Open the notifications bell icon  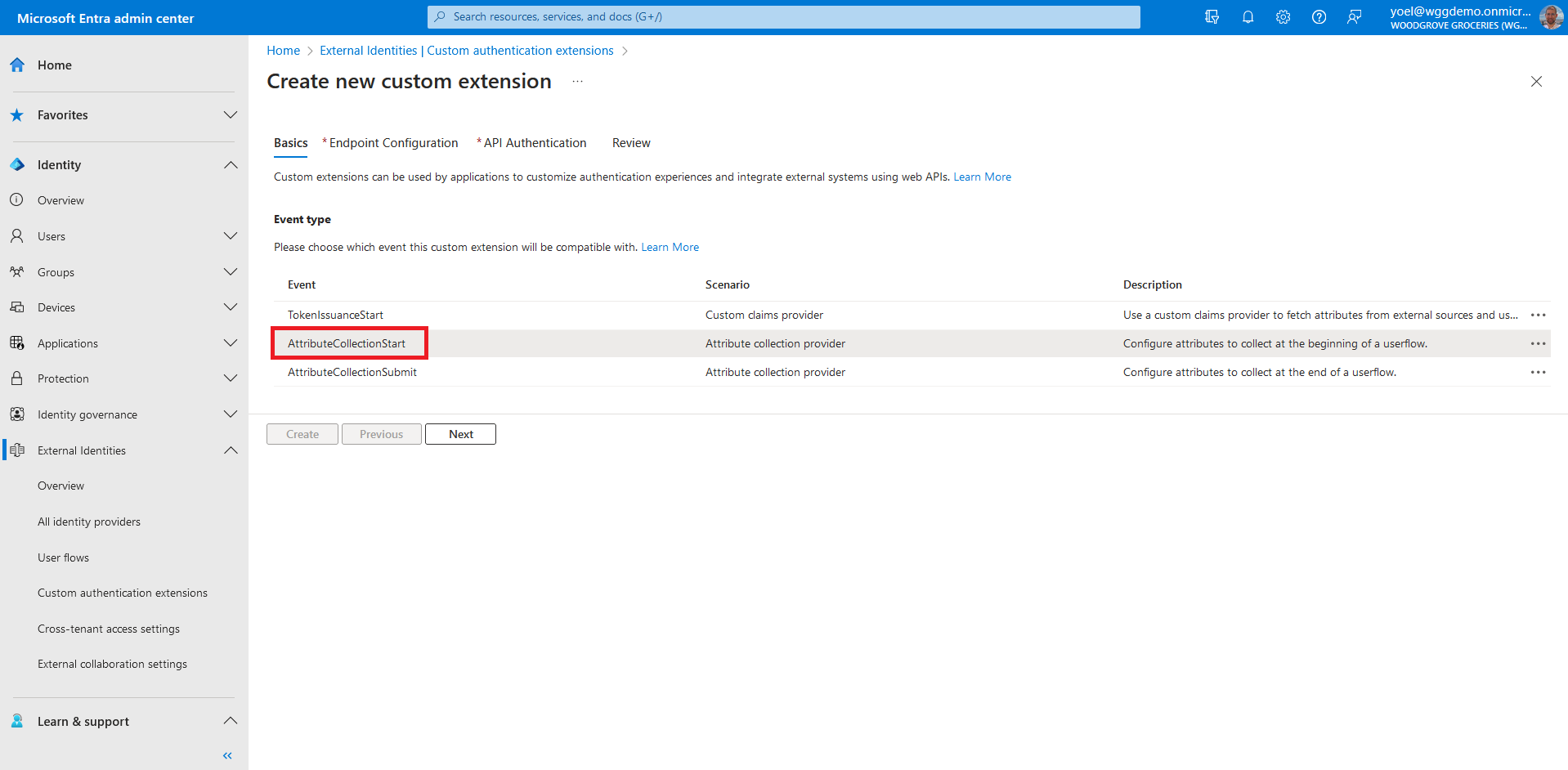tap(1248, 17)
